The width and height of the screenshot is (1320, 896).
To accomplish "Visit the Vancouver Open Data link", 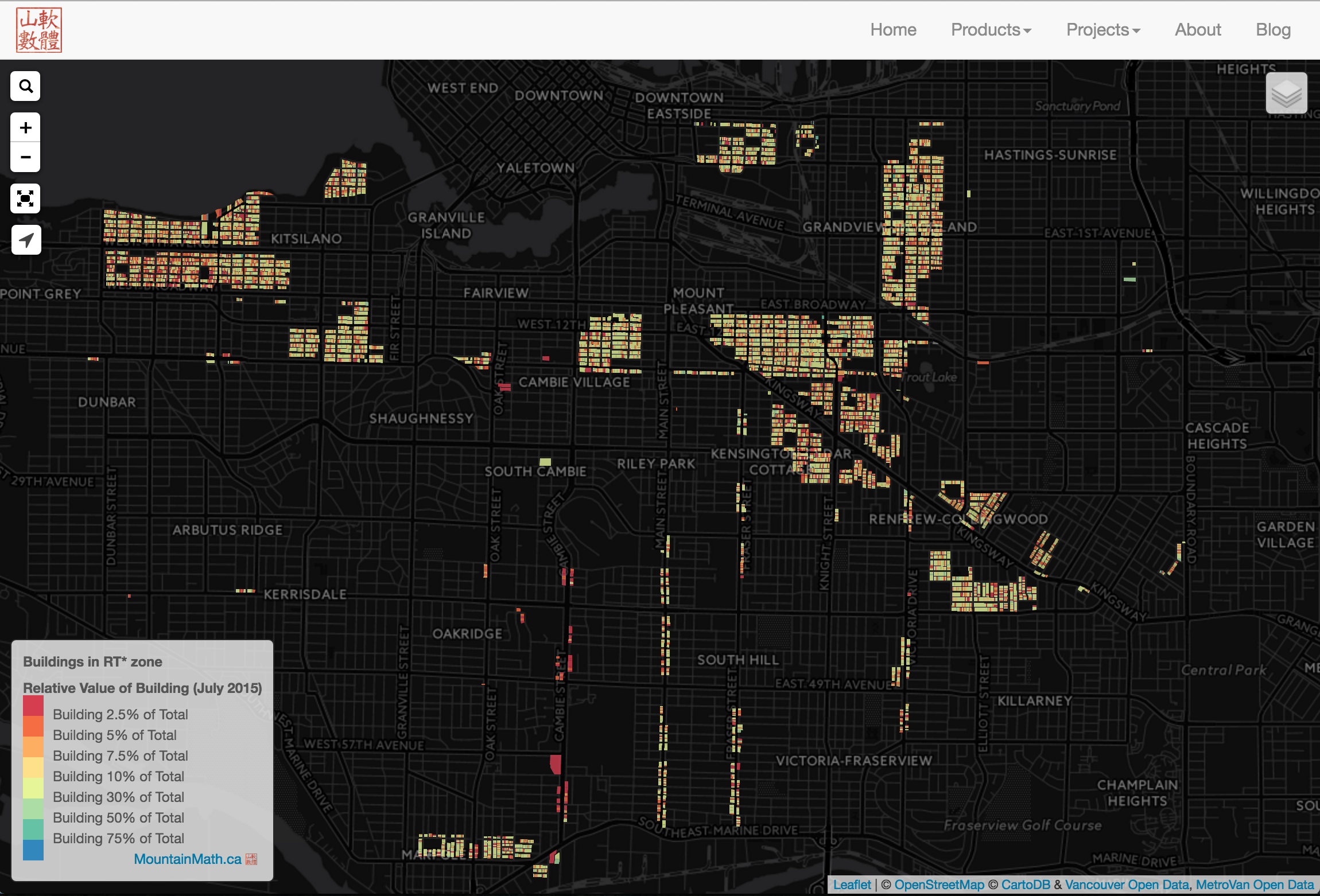I will coord(1127,885).
